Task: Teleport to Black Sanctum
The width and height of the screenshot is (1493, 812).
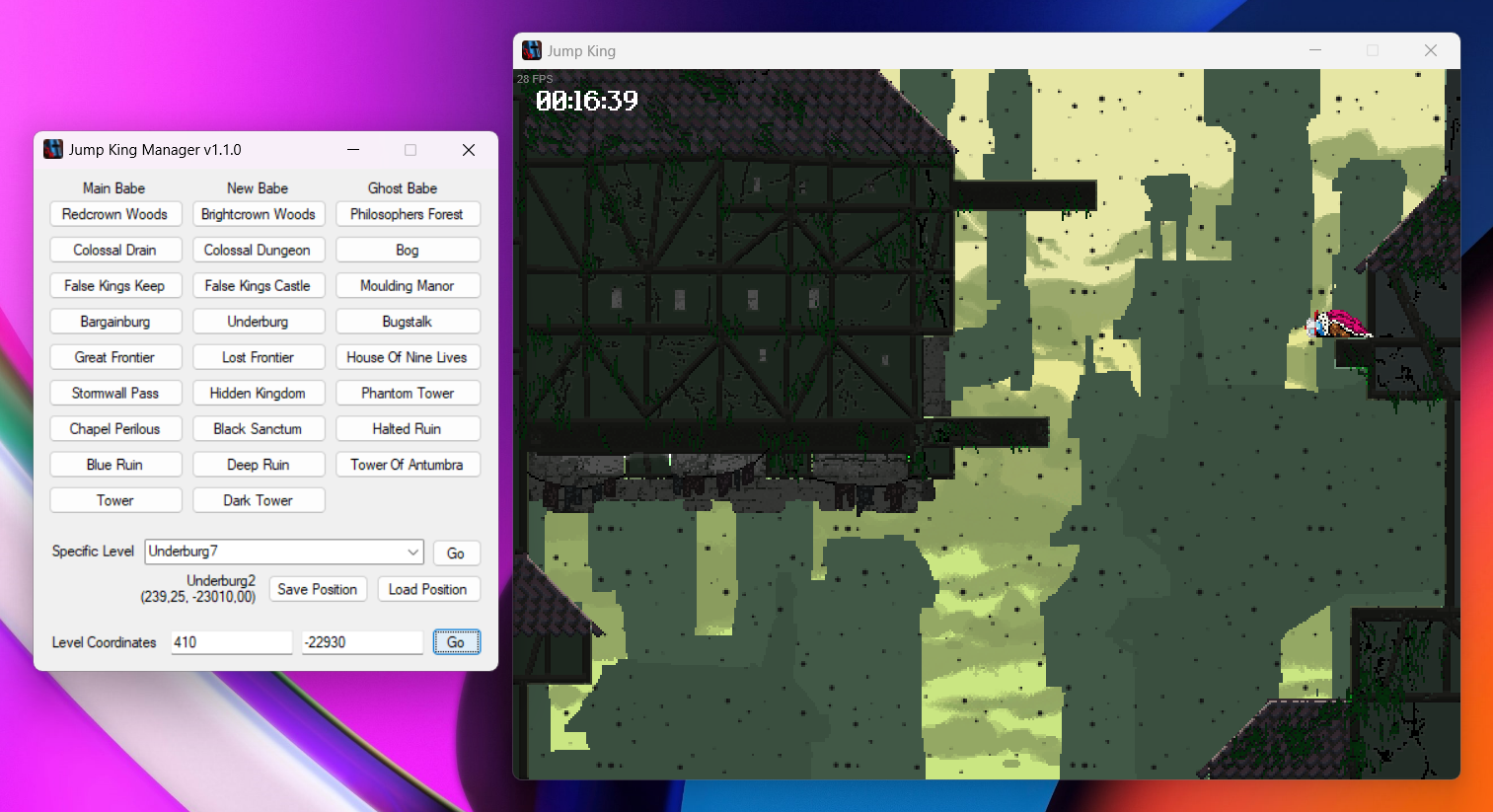Action: click(259, 429)
